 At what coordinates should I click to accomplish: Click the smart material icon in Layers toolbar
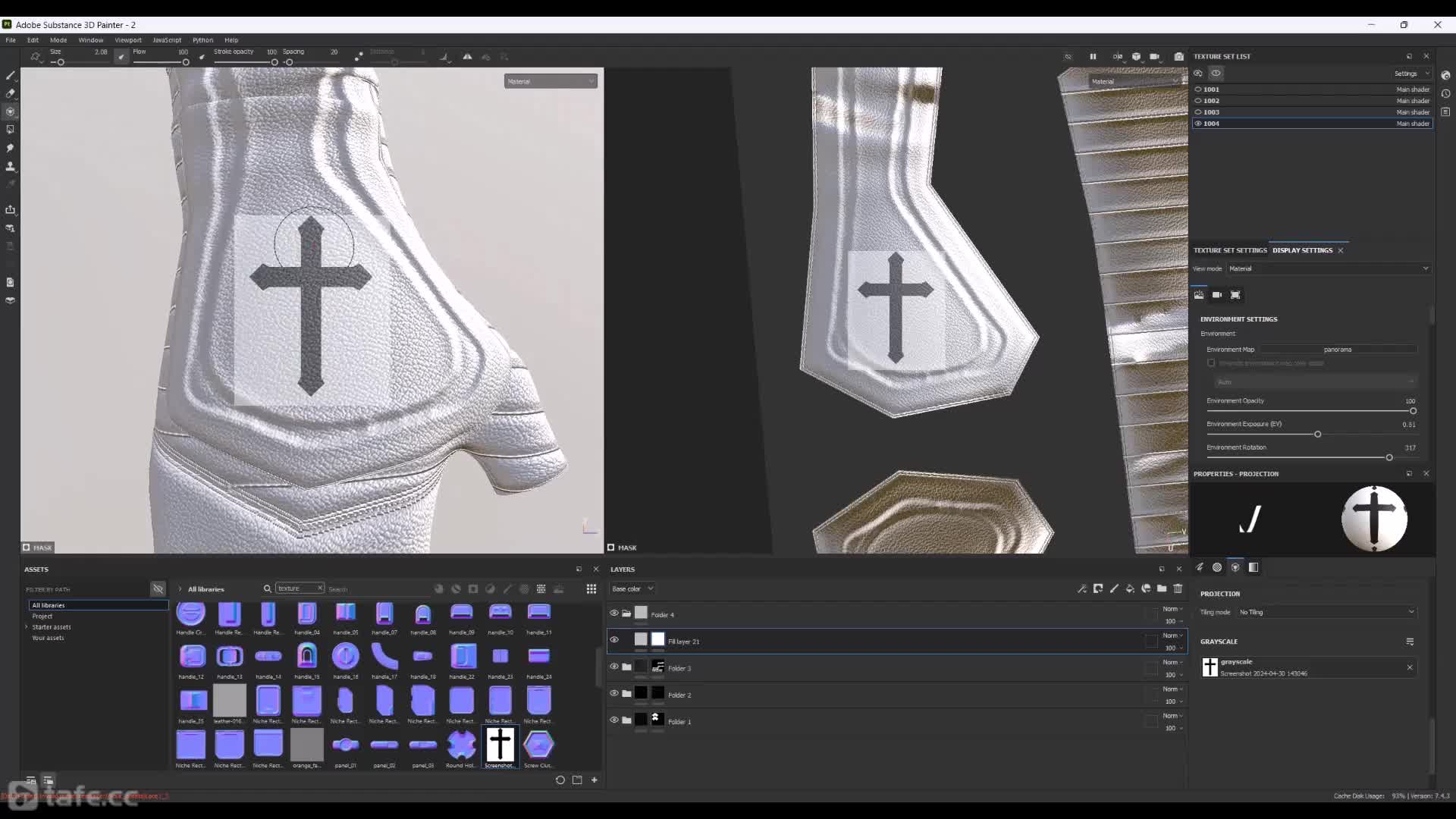tap(1146, 588)
